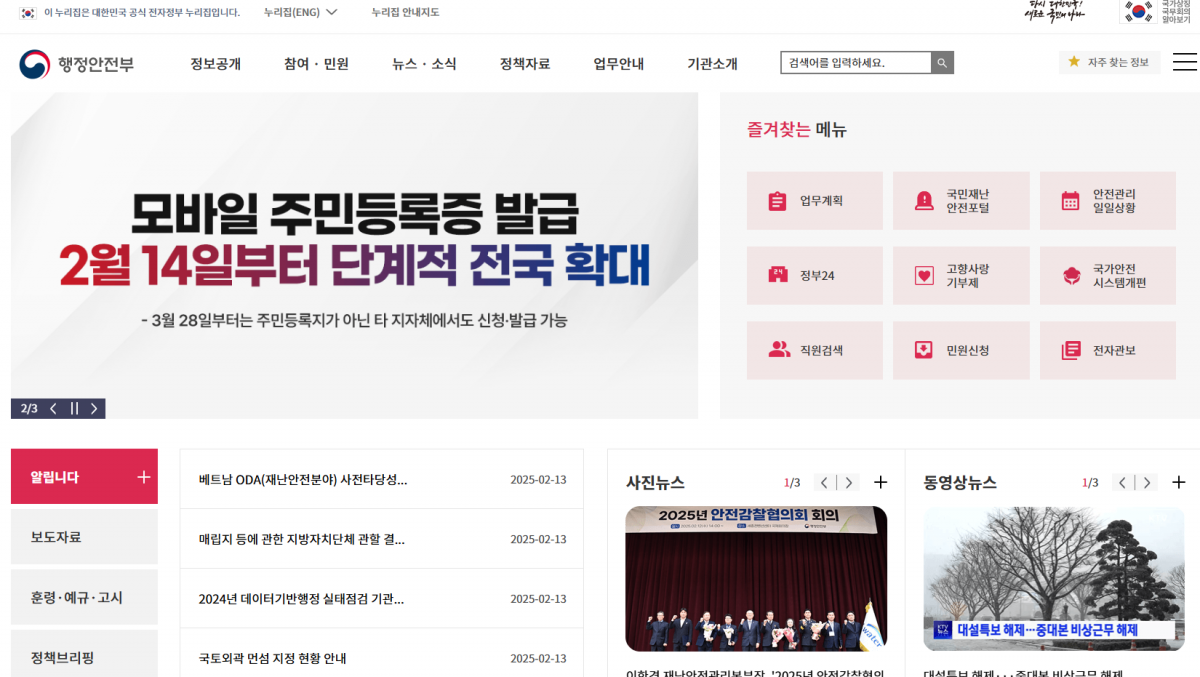Open the 민원신청 shortcut tile
1200x677 pixels.
[961, 350]
